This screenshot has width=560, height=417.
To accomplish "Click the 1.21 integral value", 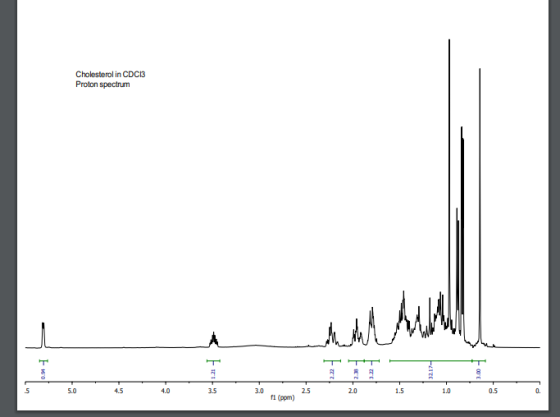I will click(x=214, y=373).
